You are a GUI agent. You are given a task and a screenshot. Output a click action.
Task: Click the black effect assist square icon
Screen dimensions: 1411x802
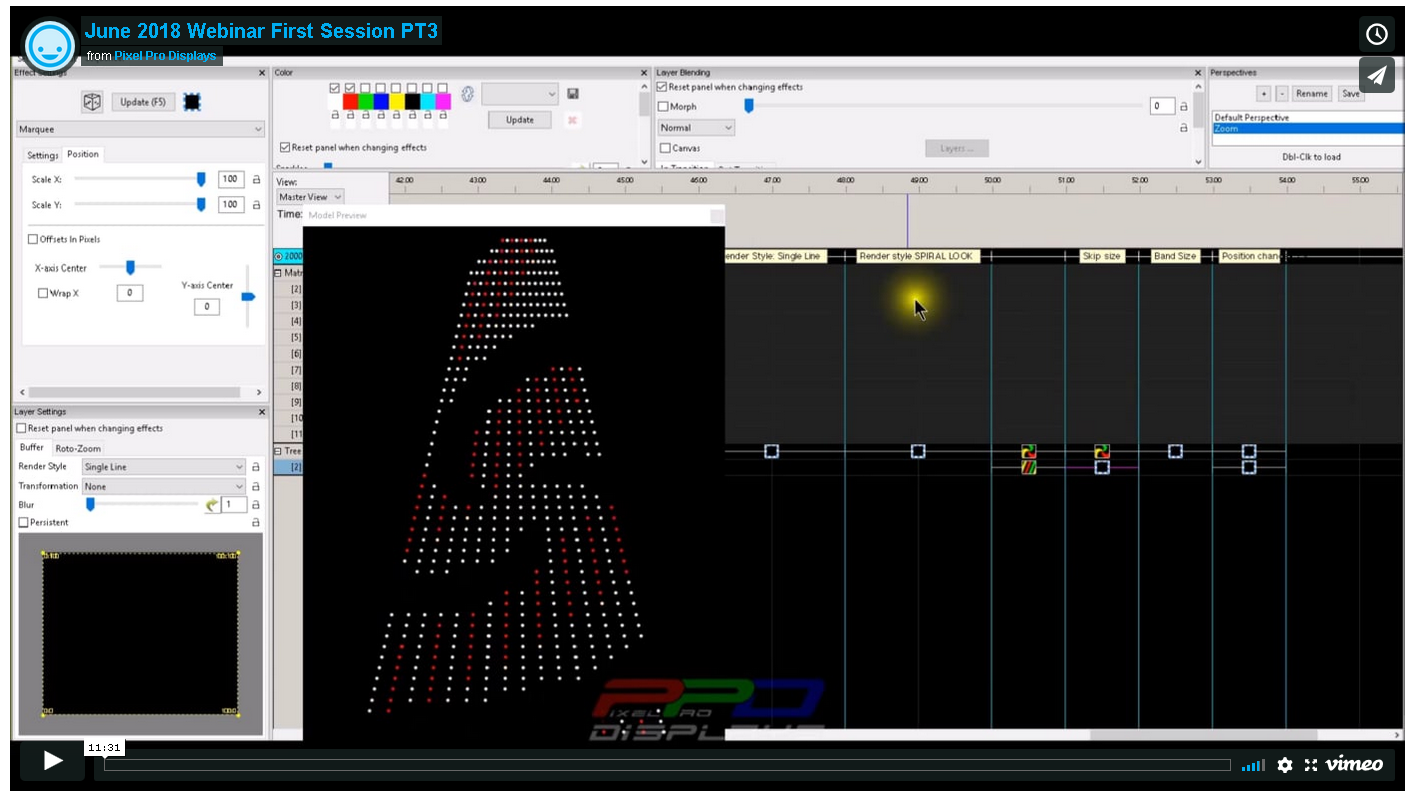tap(192, 102)
